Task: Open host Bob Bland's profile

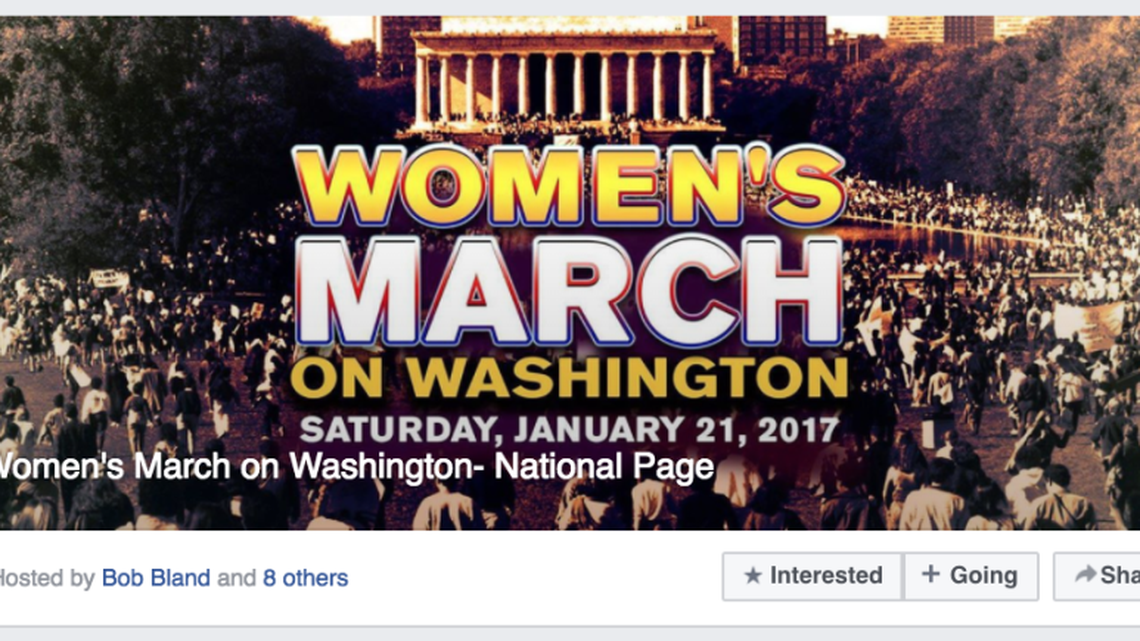Action: click(x=156, y=578)
